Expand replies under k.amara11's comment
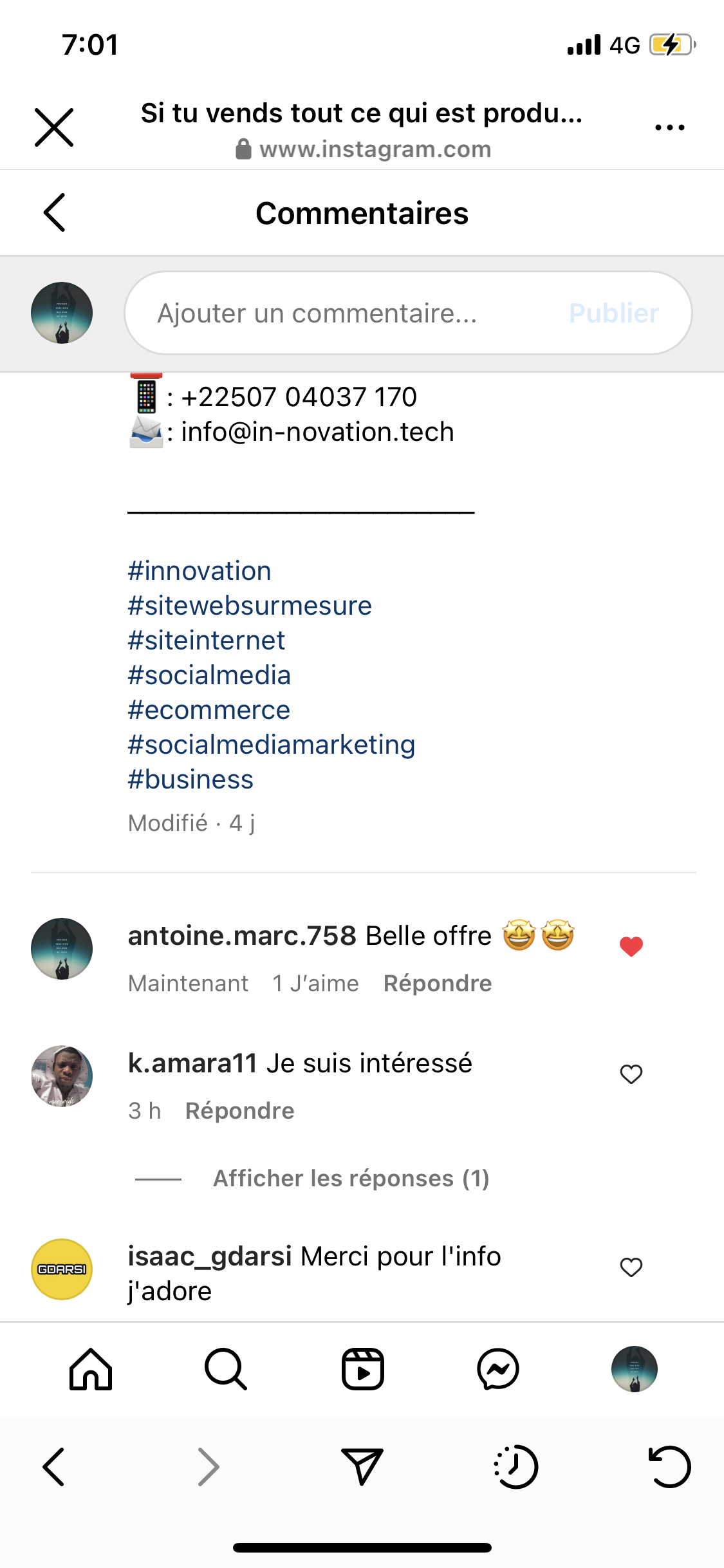724x1568 pixels. click(x=351, y=1179)
